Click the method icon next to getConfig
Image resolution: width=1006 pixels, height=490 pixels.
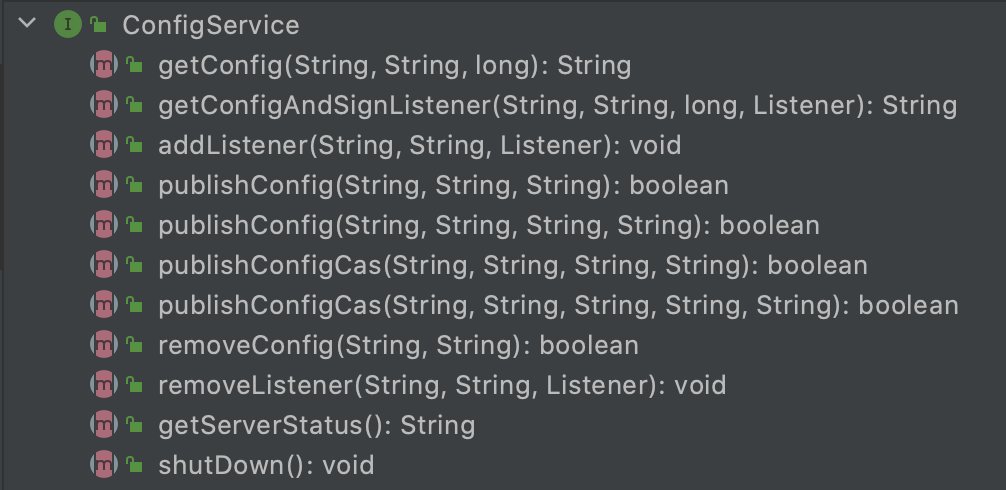(x=103, y=65)
